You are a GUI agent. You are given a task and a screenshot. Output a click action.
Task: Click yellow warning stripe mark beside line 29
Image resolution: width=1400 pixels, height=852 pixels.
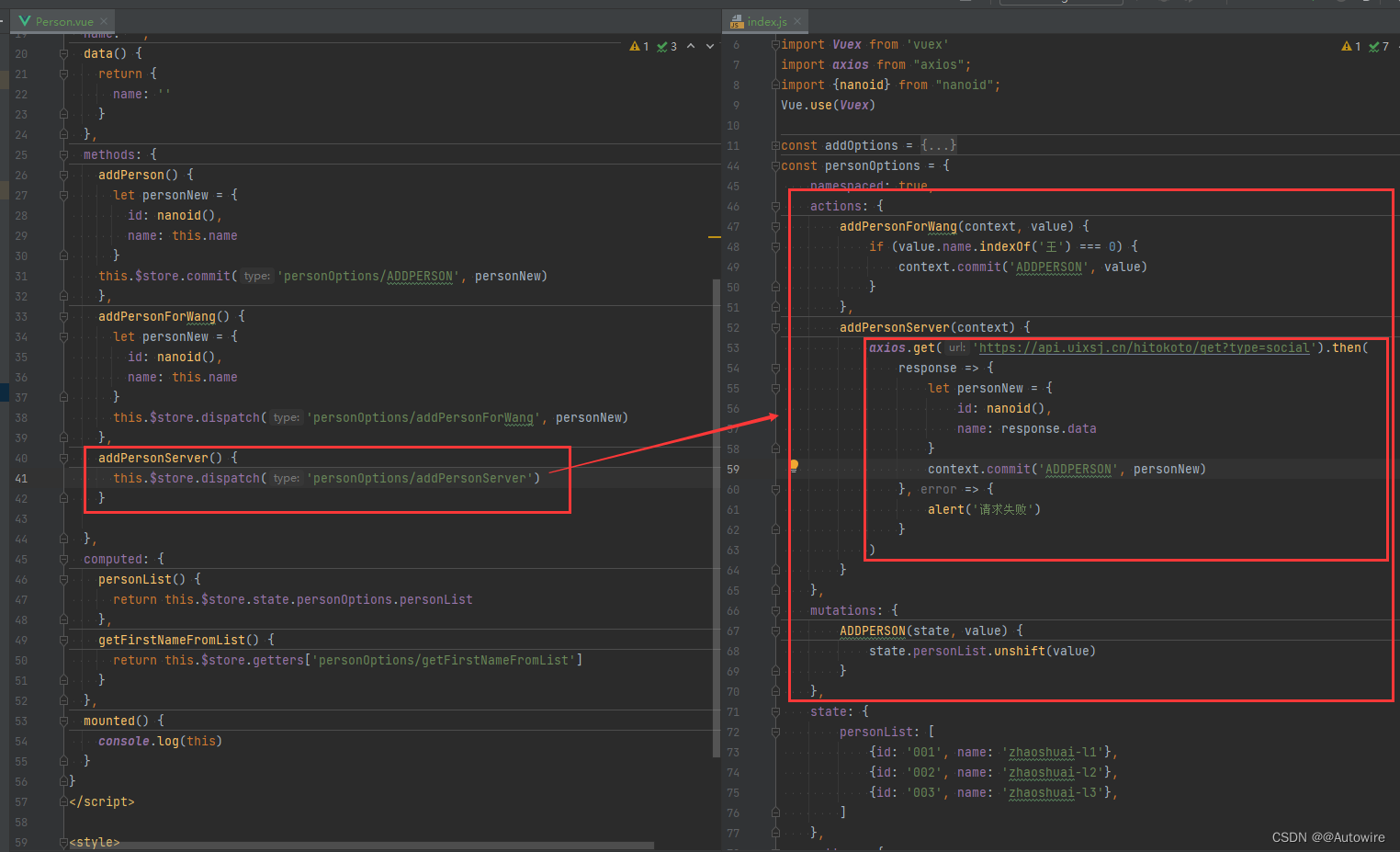click(715, 237)
